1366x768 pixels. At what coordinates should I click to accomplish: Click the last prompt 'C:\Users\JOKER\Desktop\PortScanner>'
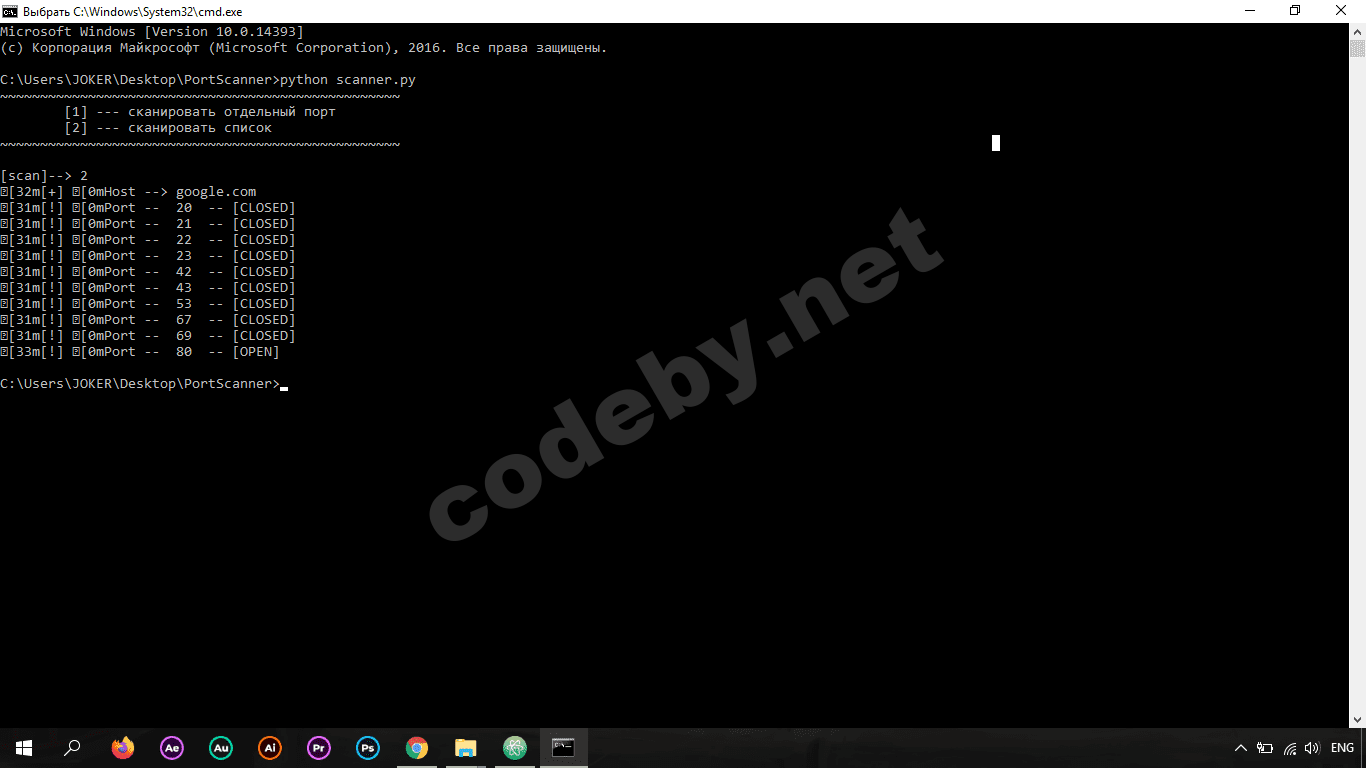[x=140, y=384]
